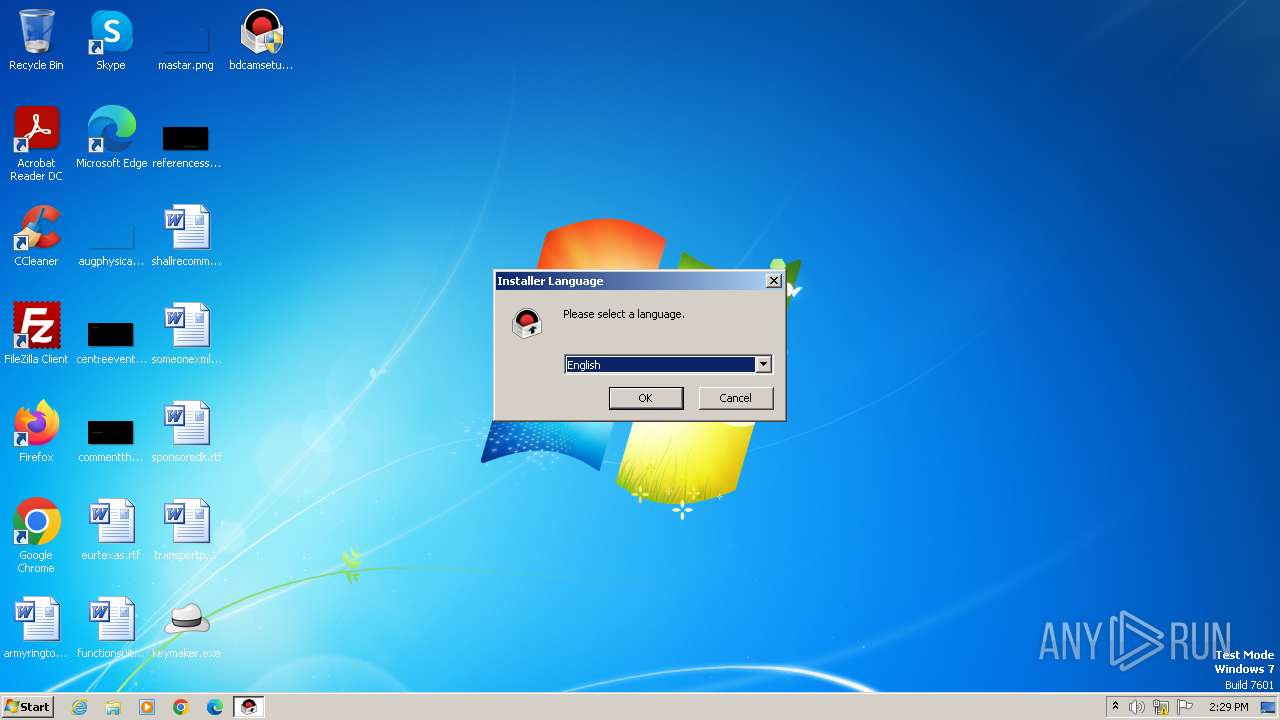This screenshot has width=1280, height=720.
Task: Click the Bandicam installer icon in dialog
Action: (527, 322)
